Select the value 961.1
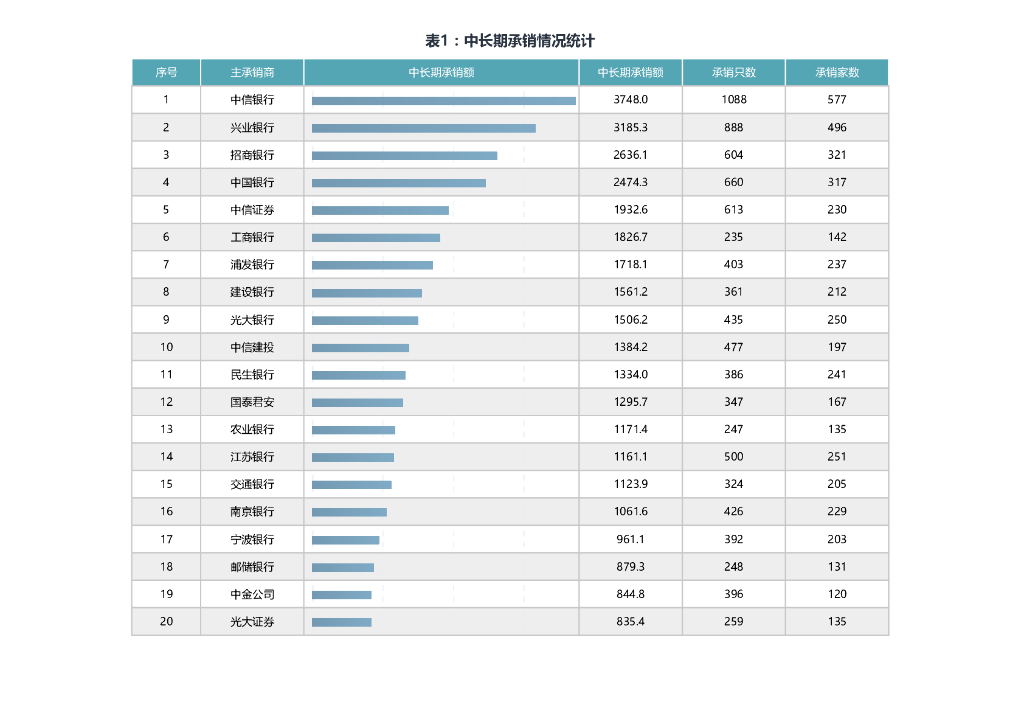1024x724 pixels. (x=630, y=539)
